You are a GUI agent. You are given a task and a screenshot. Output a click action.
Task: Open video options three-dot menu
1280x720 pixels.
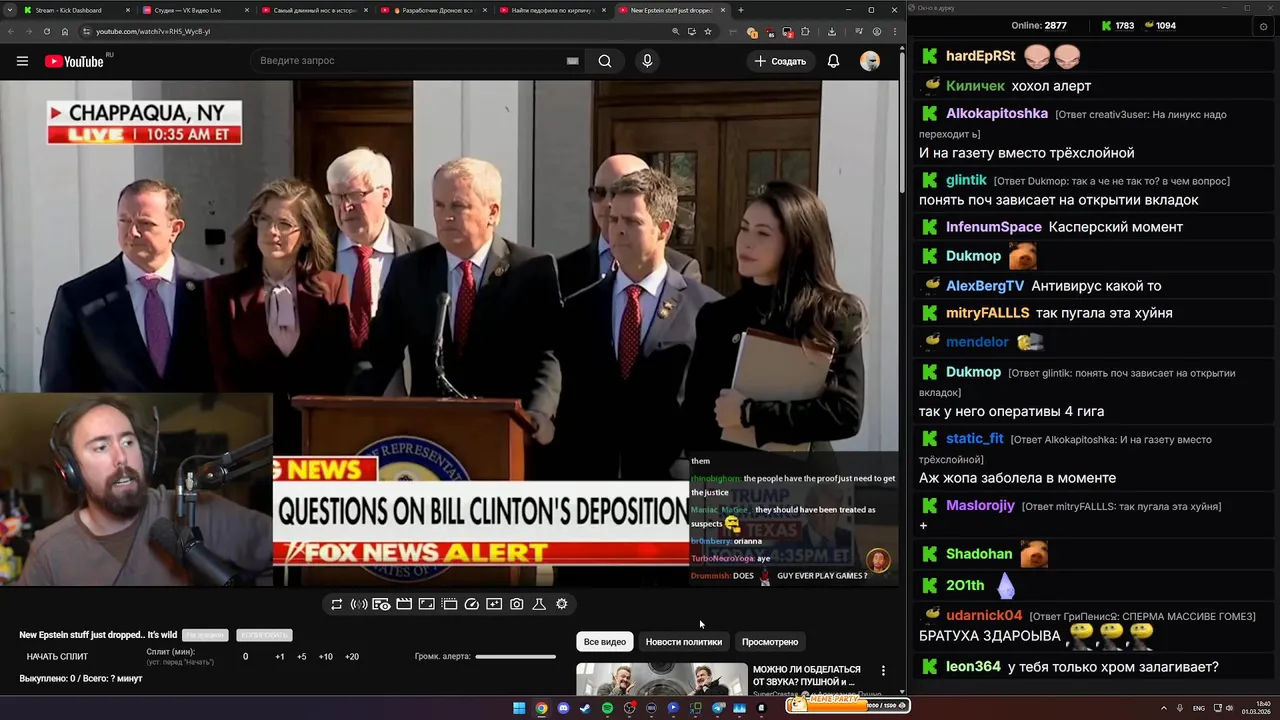(x=883, y=670)
